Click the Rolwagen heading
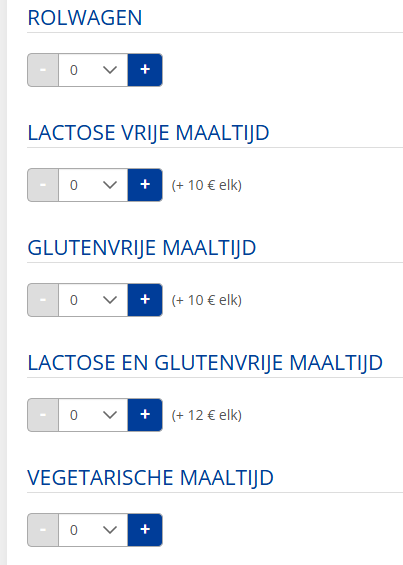The height and width of the screenshot is (565, 403). 85,18
